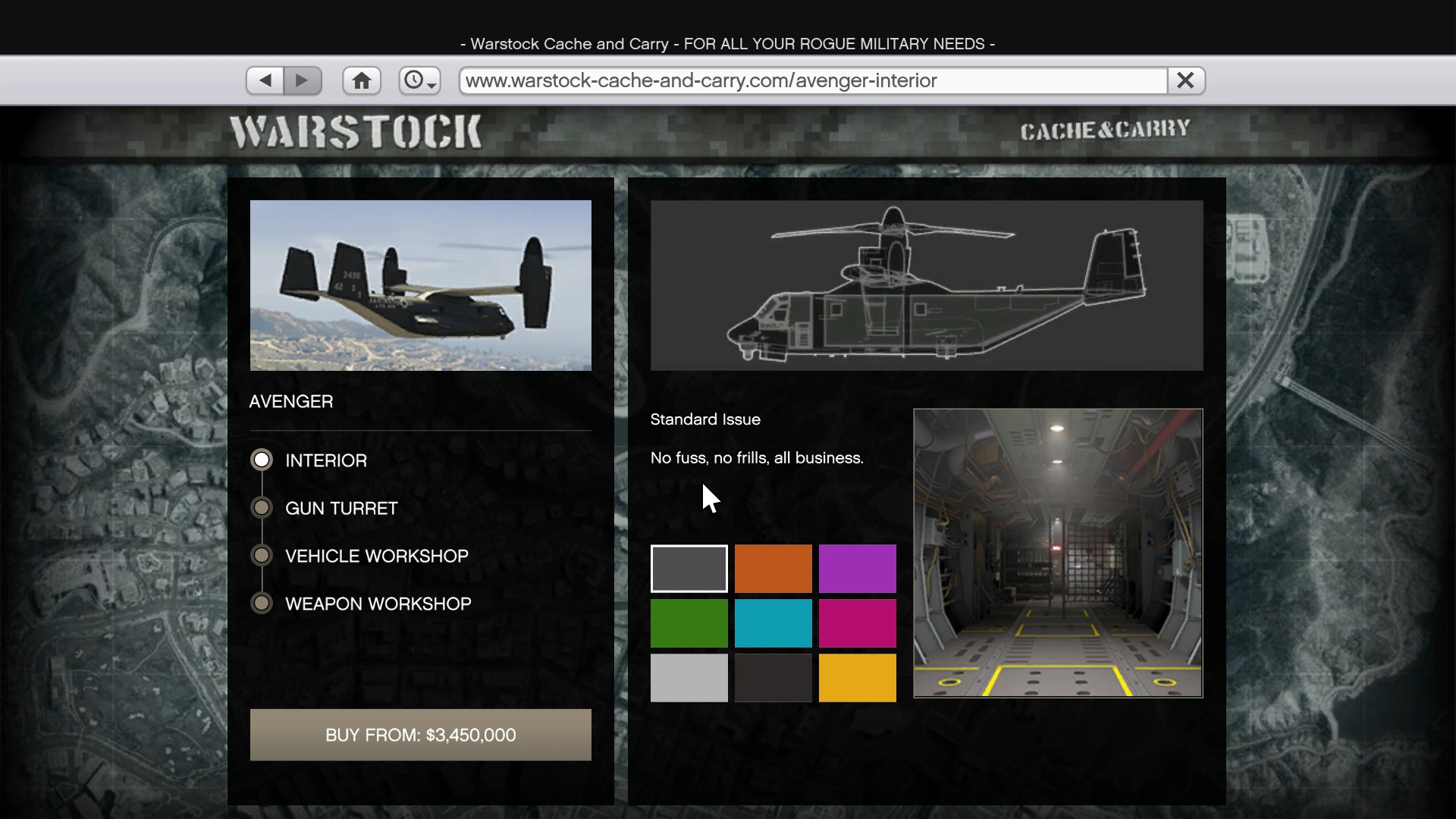Select the Vehicle Workshop radio option
The width and height of the screenshot is (1456, 819).
[x=262, y=556]
